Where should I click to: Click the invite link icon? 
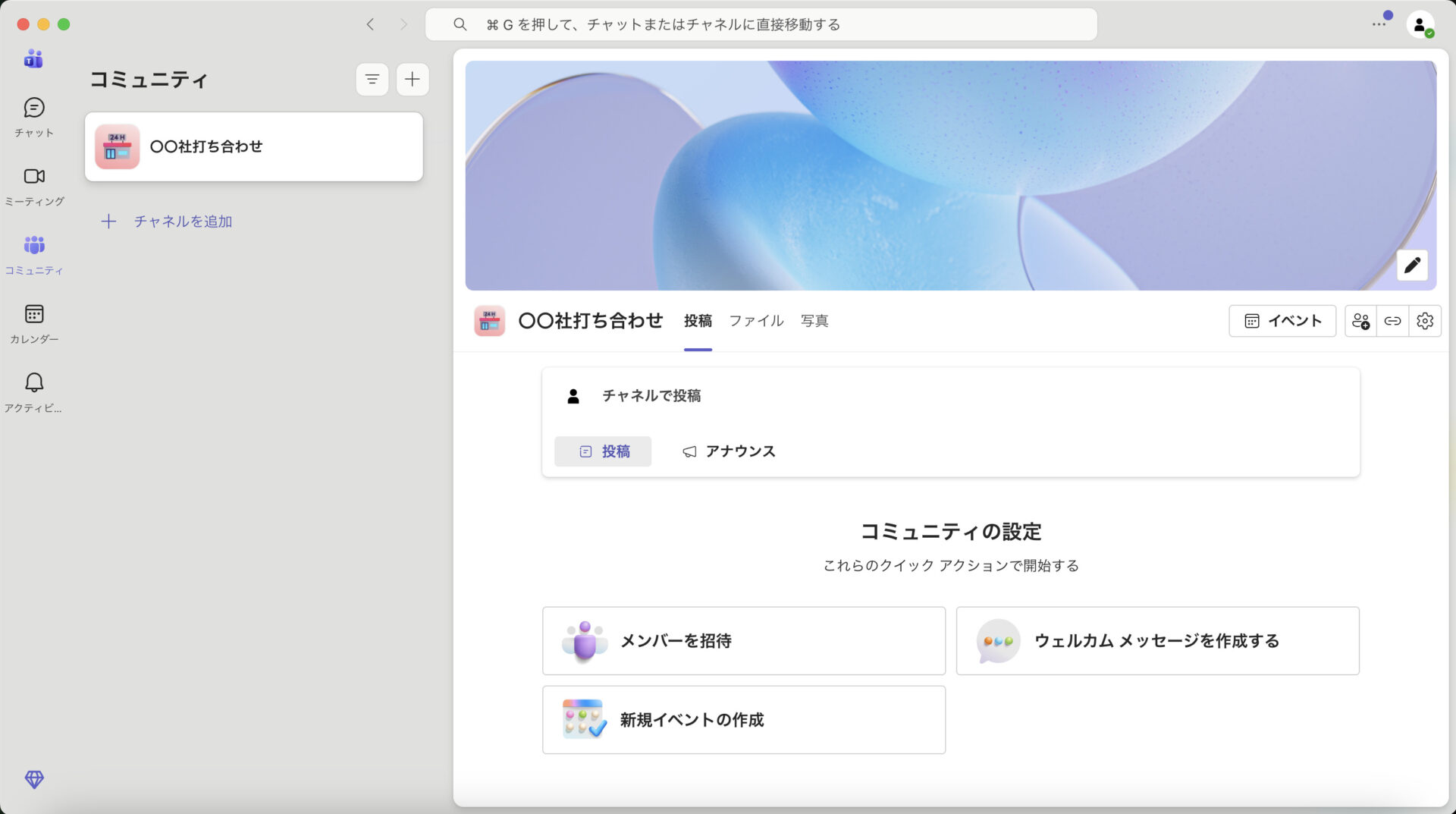pos(1393,321)
